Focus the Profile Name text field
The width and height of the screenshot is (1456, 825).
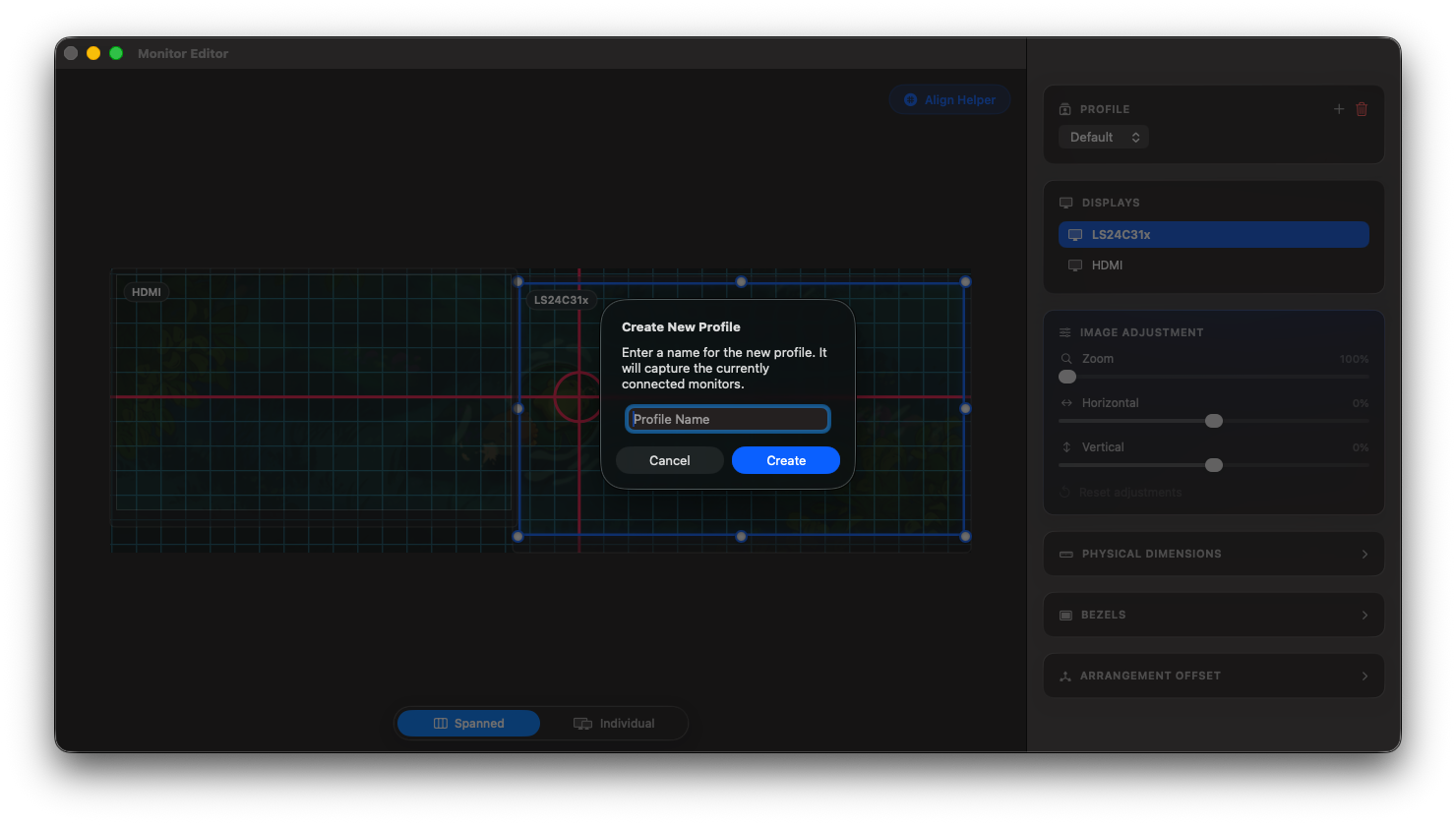728,419
